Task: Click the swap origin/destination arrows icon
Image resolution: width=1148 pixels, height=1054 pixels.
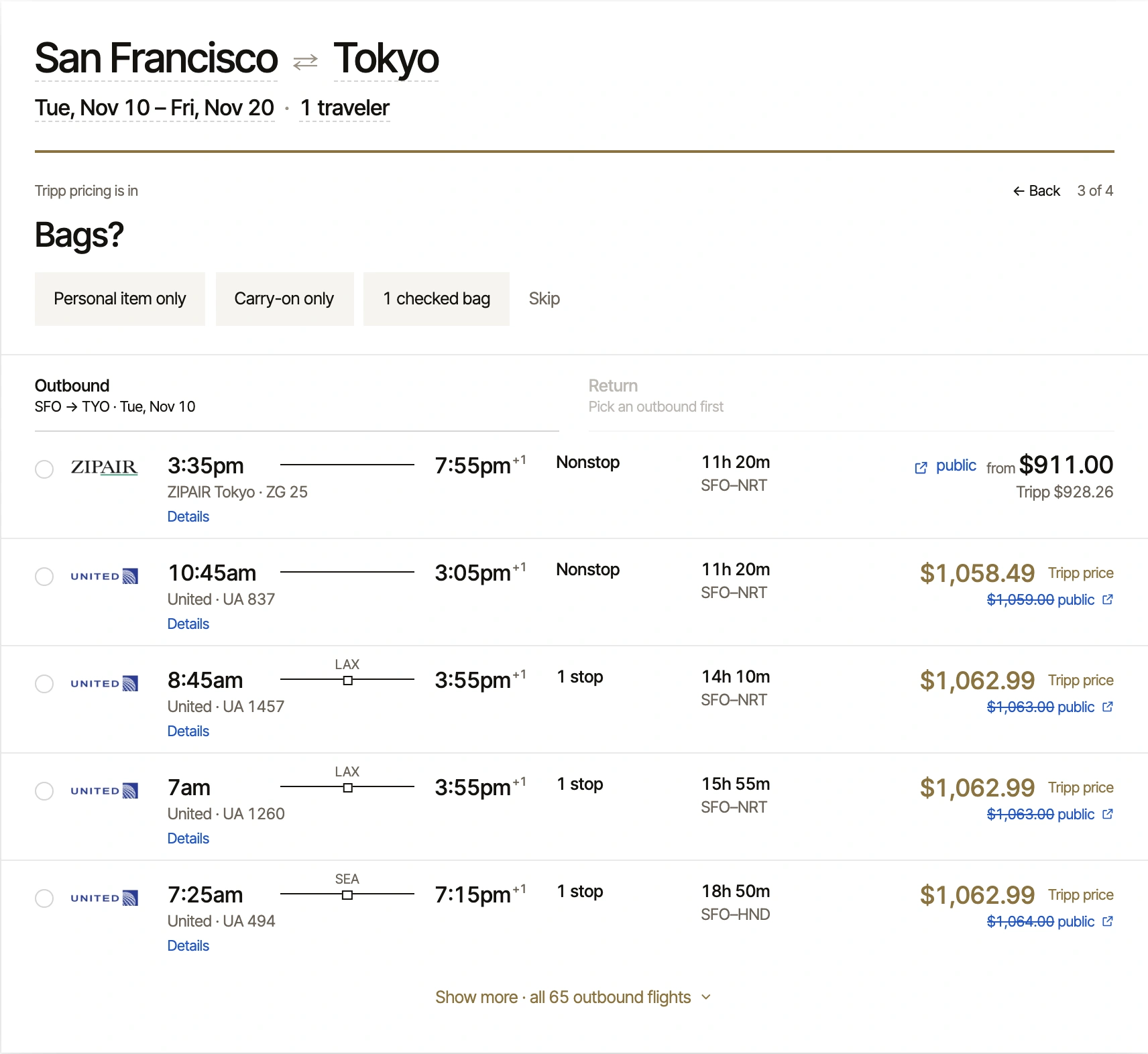Action: coord(305,62)
